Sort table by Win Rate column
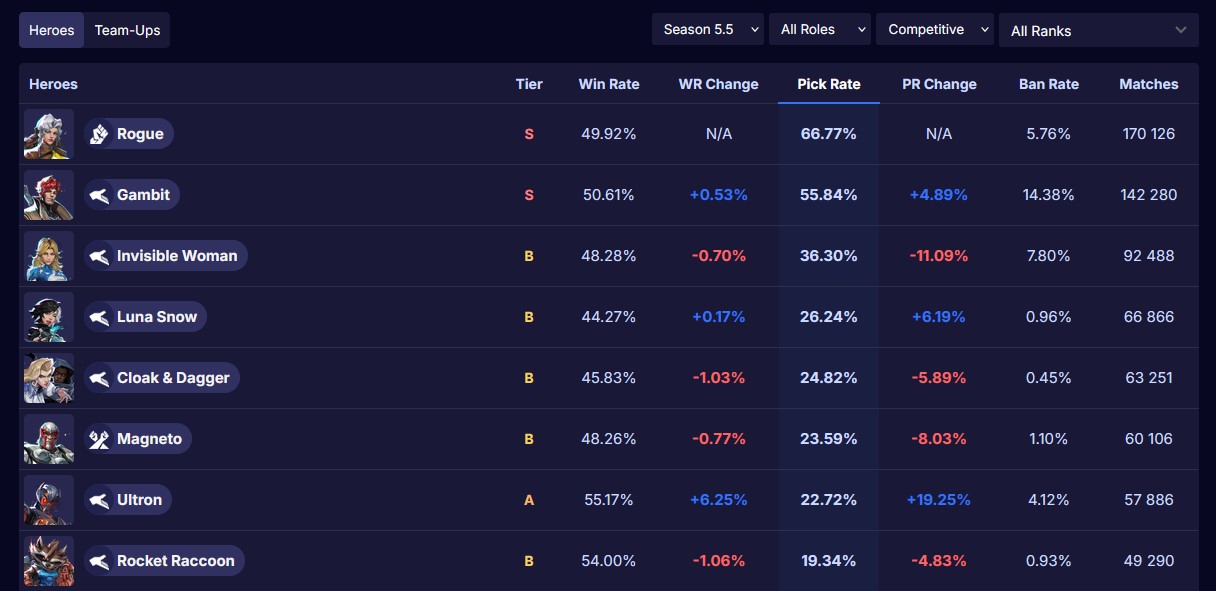The image size is (1216, 591). [609, 84]
